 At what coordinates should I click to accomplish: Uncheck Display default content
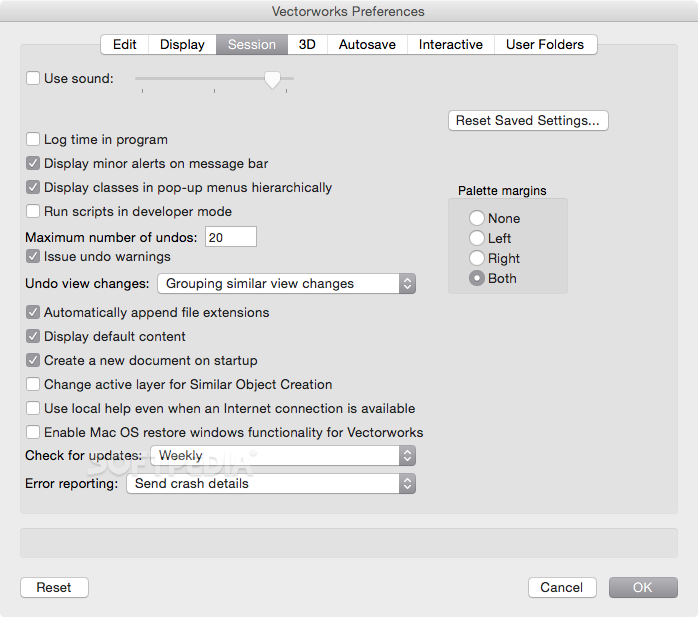coord(33,336)
